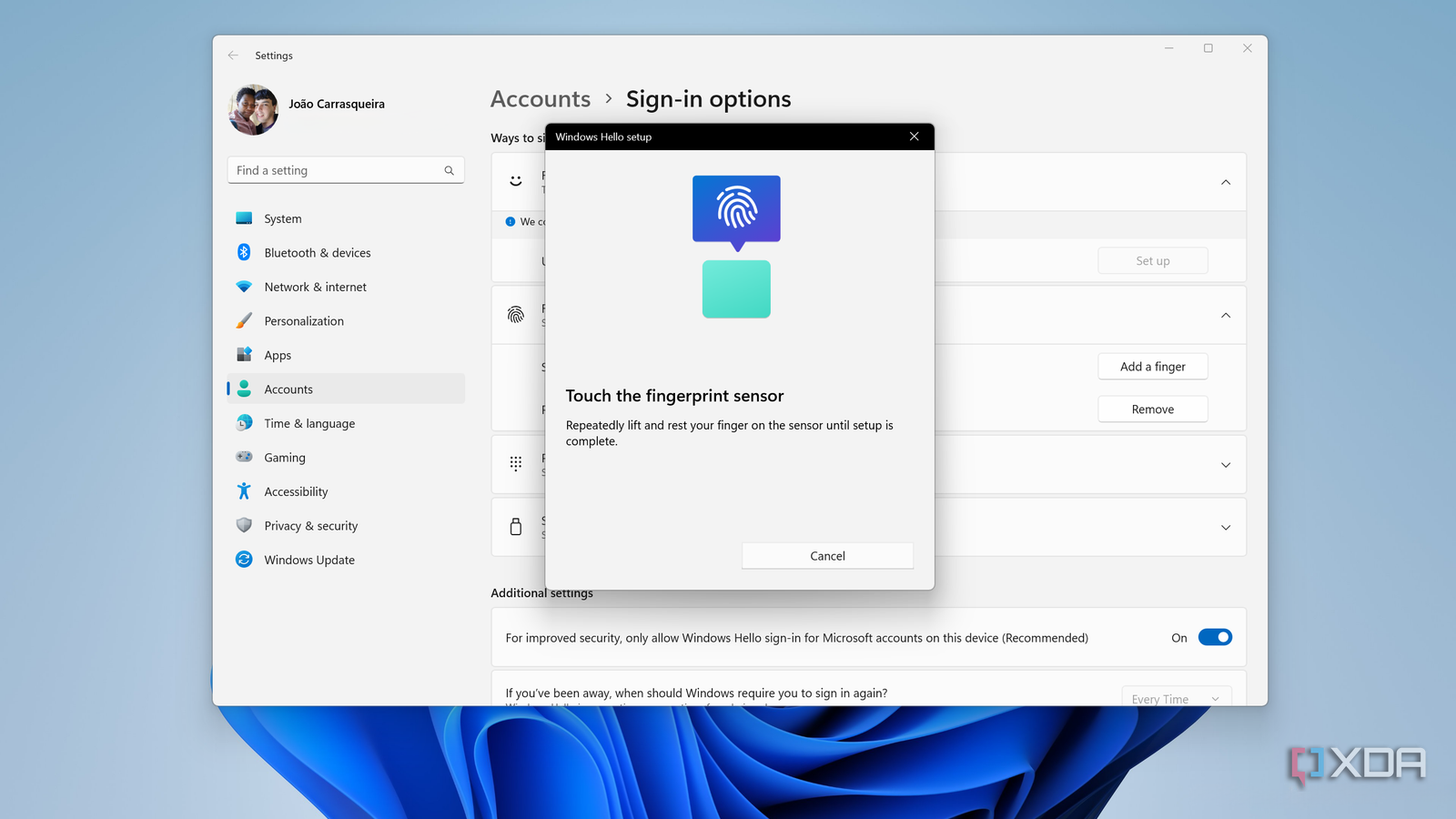This screenshot has height=819, width=1456.
Task: Open Gaming settings
Action: coord(285,457)
